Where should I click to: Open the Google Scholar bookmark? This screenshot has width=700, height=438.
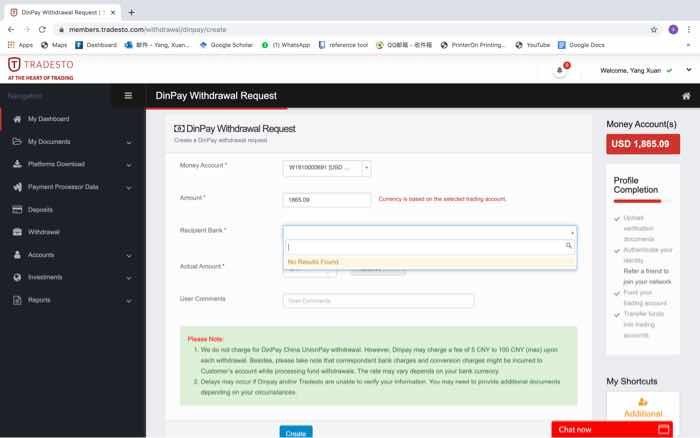coord(226,45)
